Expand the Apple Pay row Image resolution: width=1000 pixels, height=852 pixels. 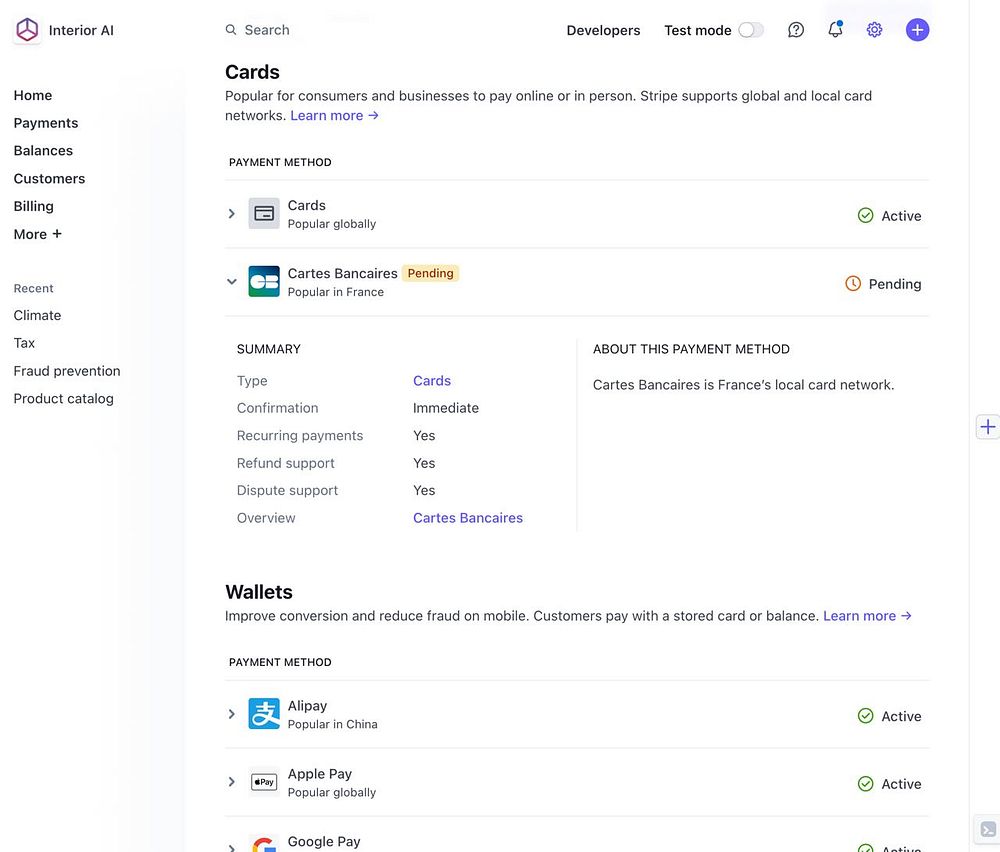coord(232,782)
